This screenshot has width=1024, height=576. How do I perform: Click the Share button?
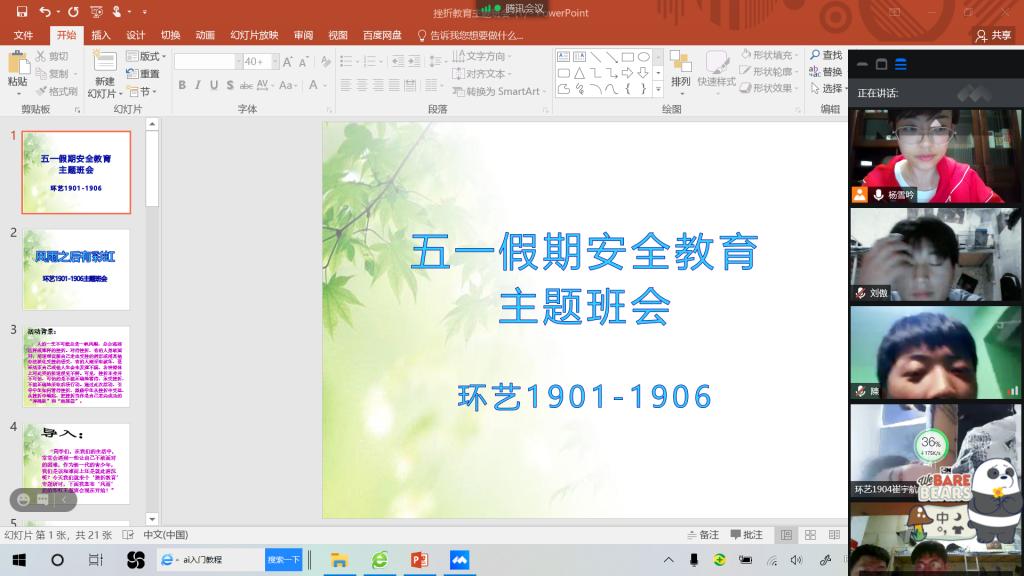pyautogui.click(x=993, y=35)
